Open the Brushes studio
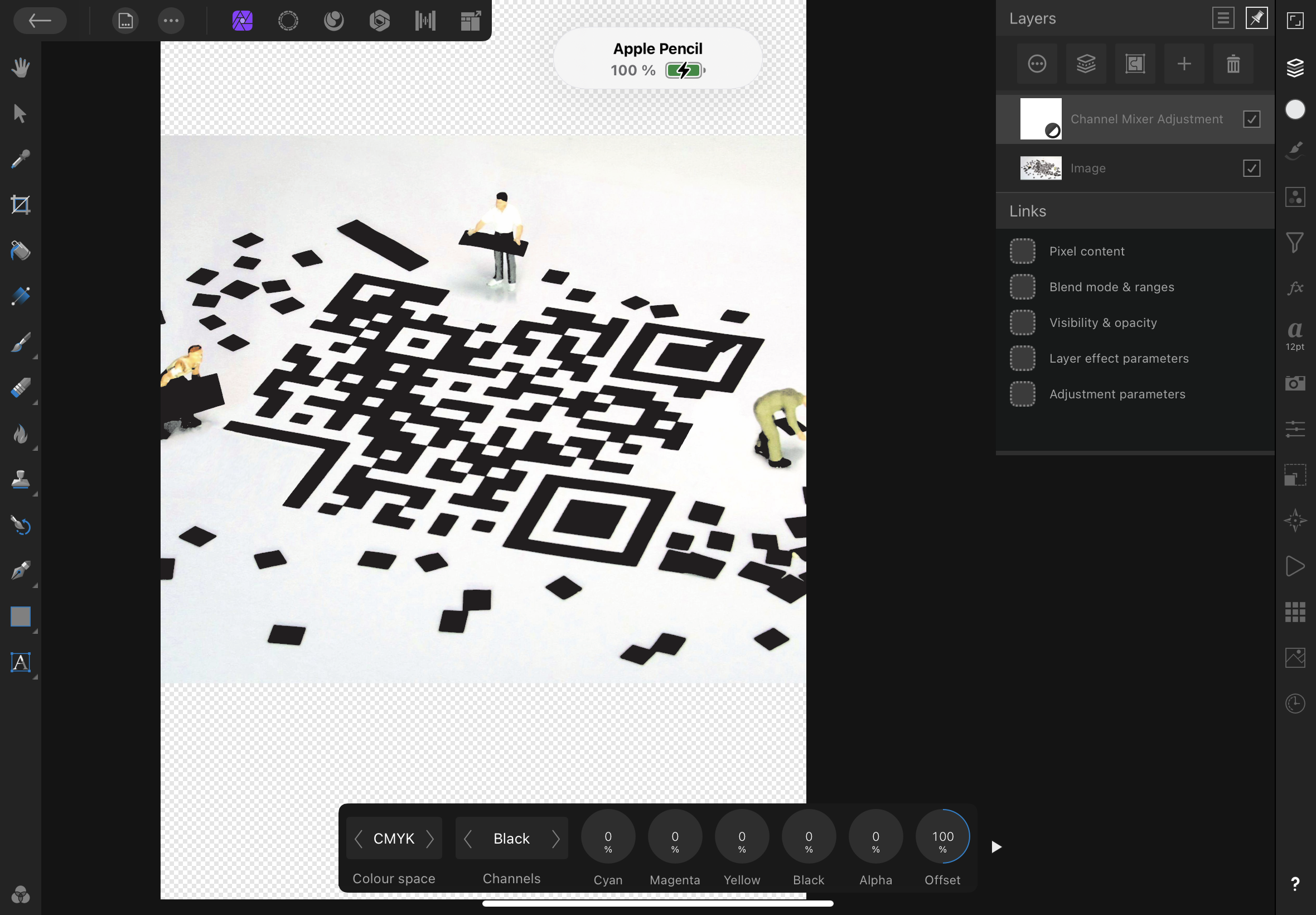This screenshot has width=1316, height=915. 1295,151
